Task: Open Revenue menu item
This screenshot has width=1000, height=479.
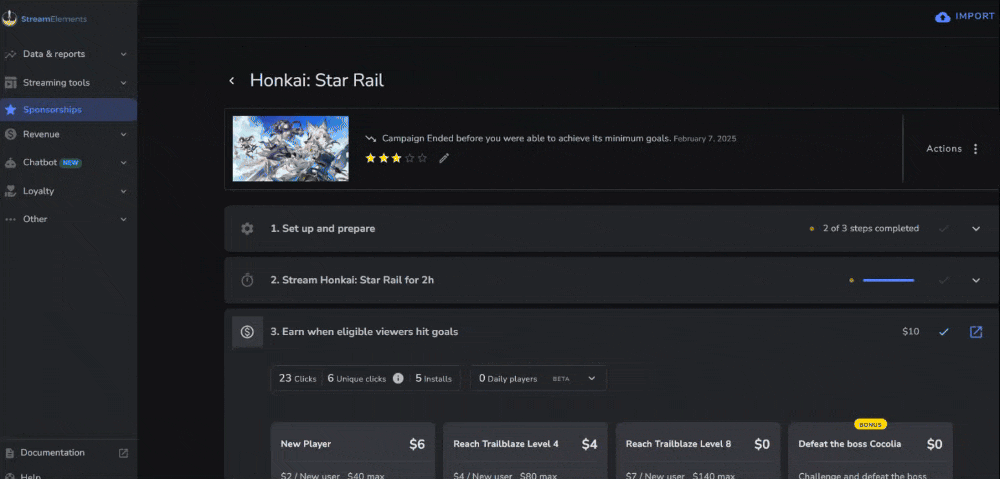Action: 68,135
